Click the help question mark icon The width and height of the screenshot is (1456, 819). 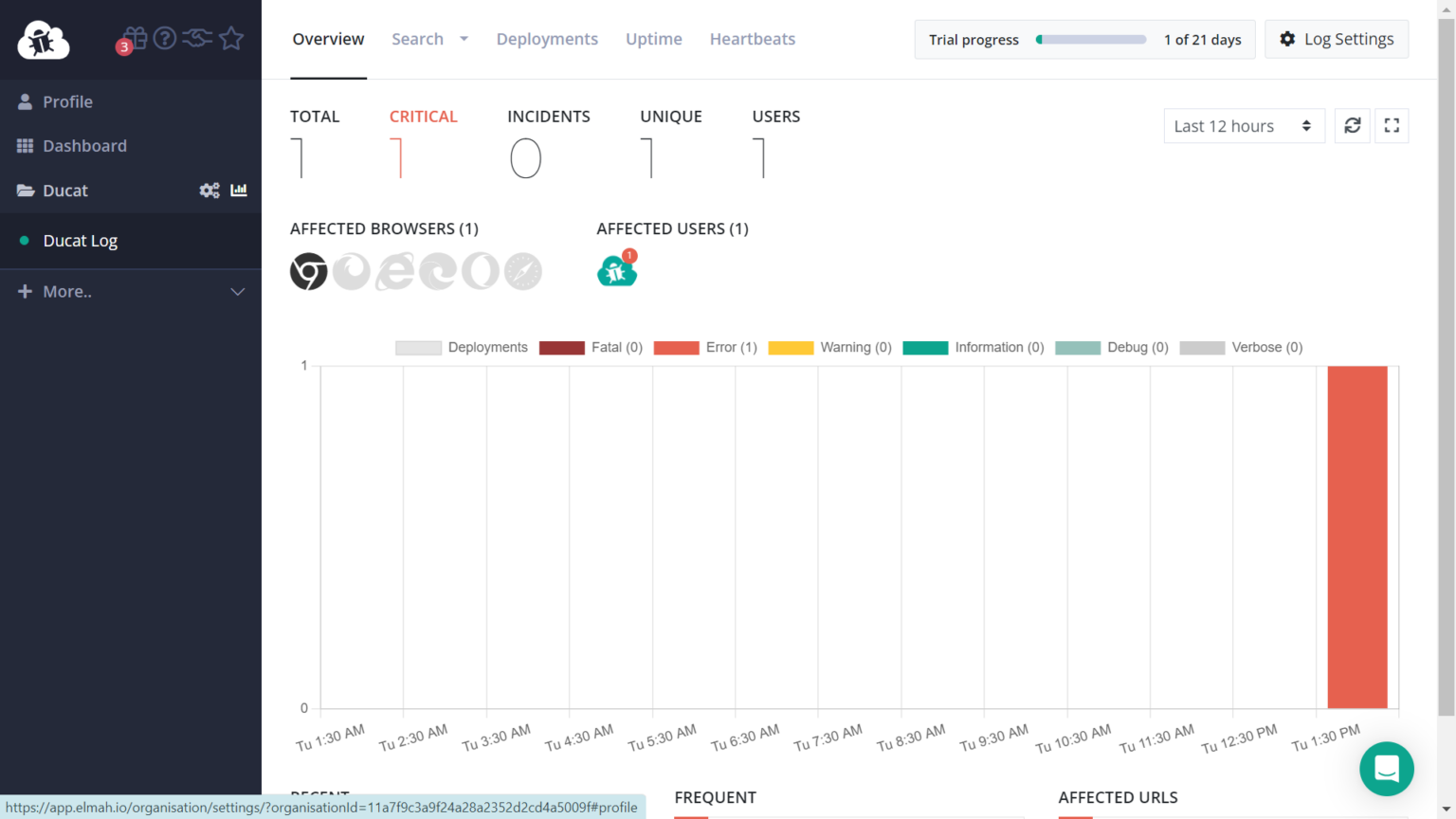point(165,38)
